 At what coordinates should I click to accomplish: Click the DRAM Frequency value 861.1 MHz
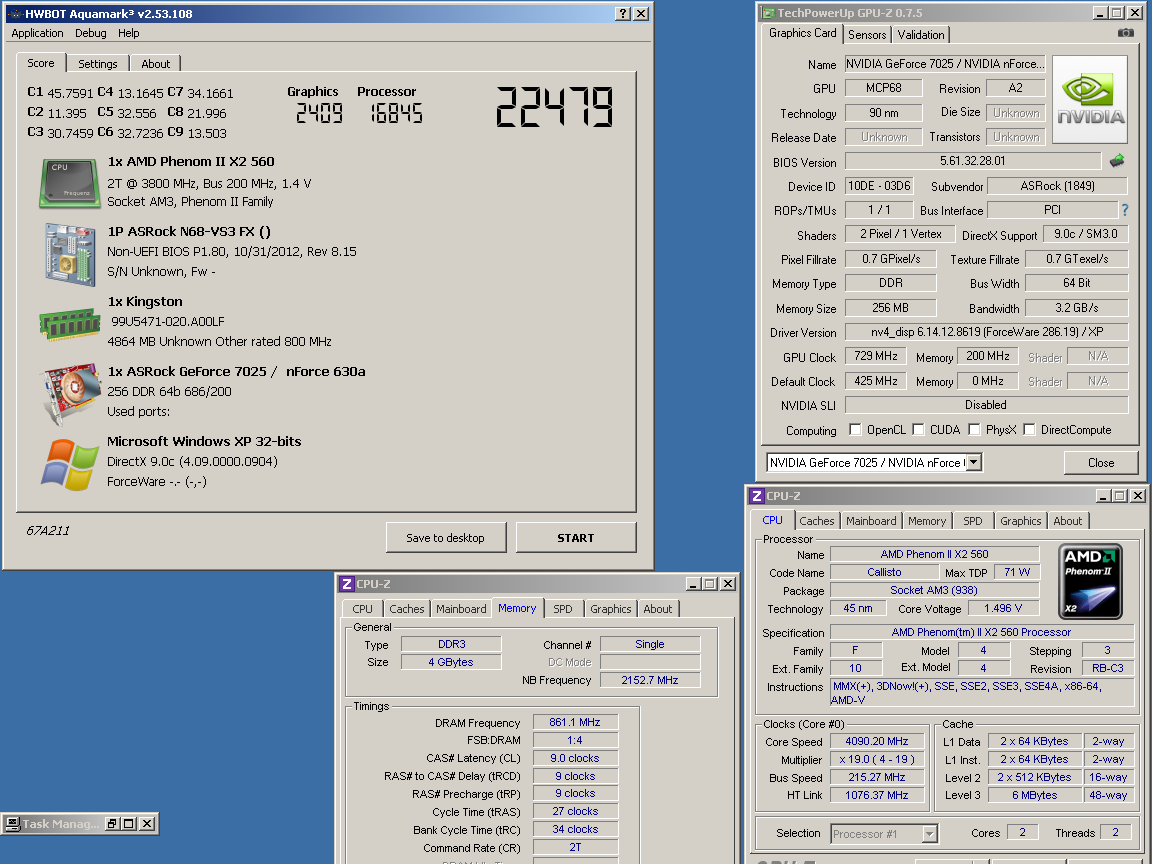(x=575, y=722)
